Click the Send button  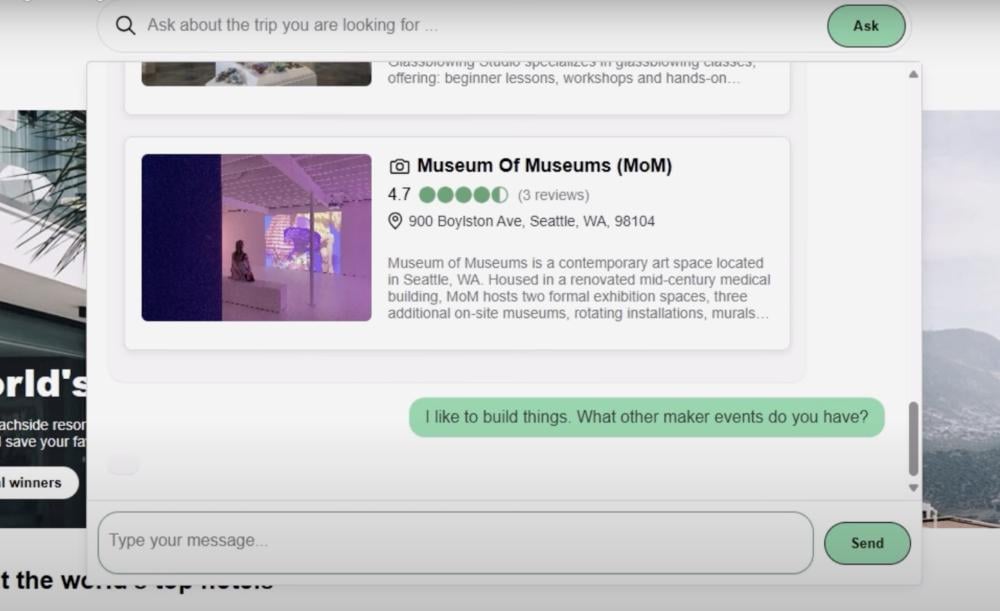(867, 543)
